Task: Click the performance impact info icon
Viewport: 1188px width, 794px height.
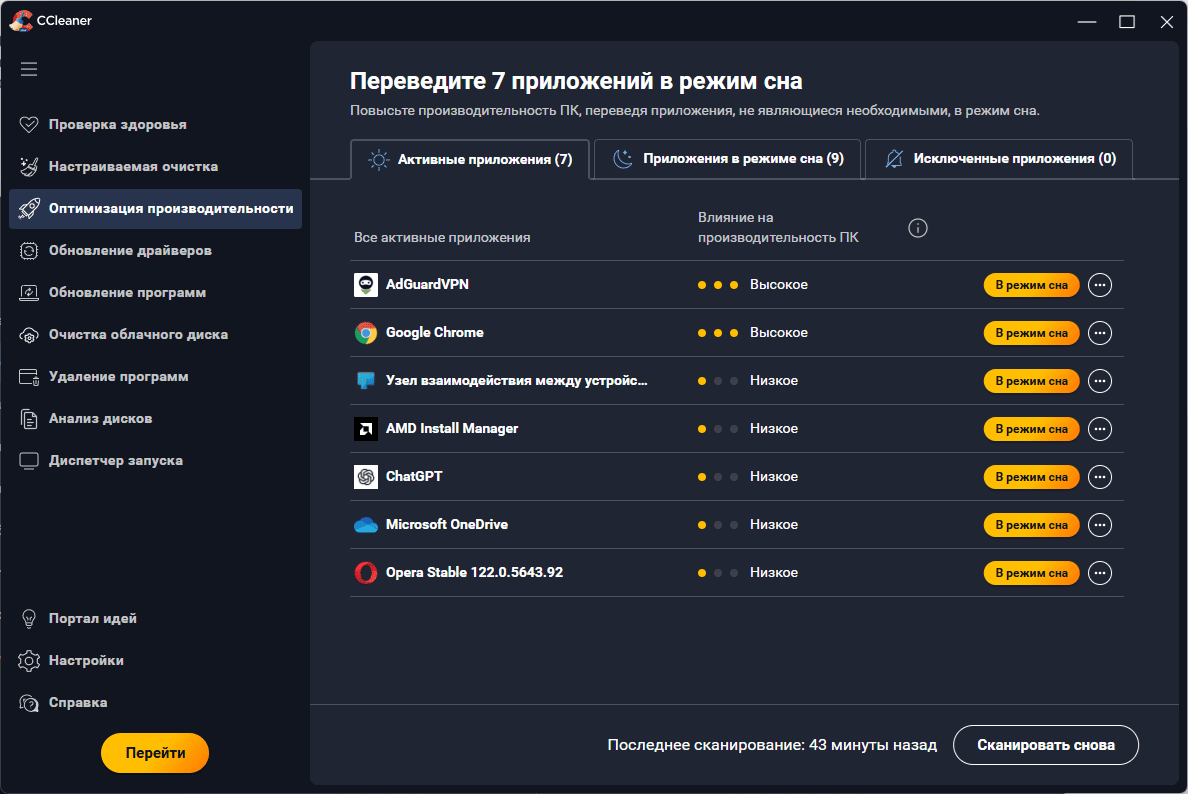Action: pos(918,228)
